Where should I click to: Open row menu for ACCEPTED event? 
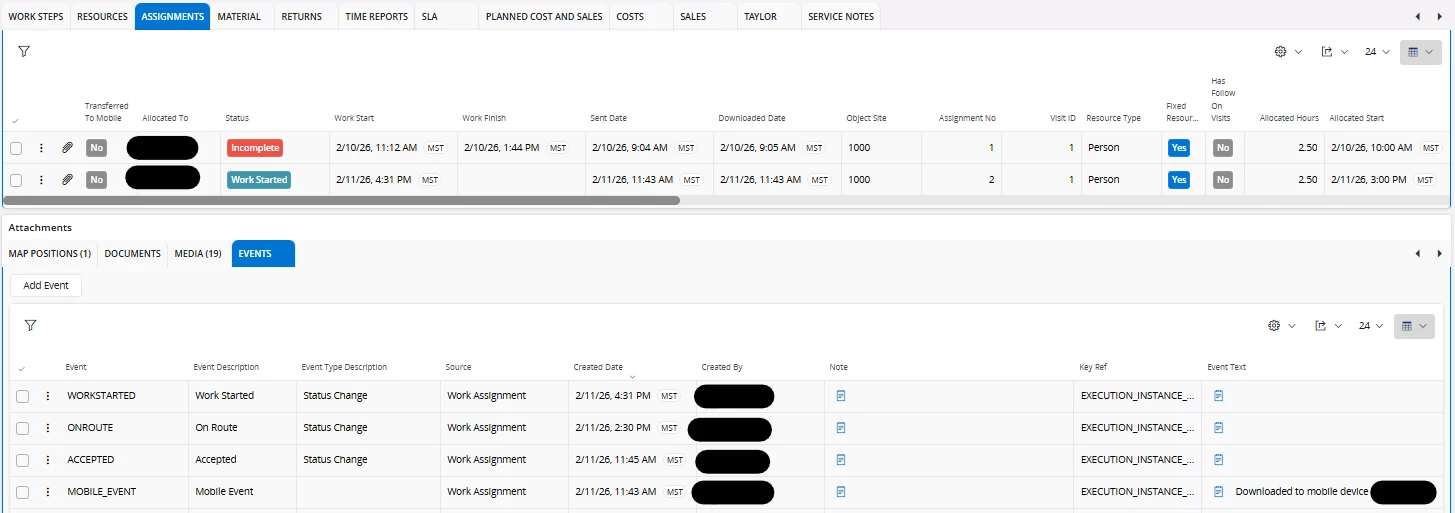(x=47, y=460)
